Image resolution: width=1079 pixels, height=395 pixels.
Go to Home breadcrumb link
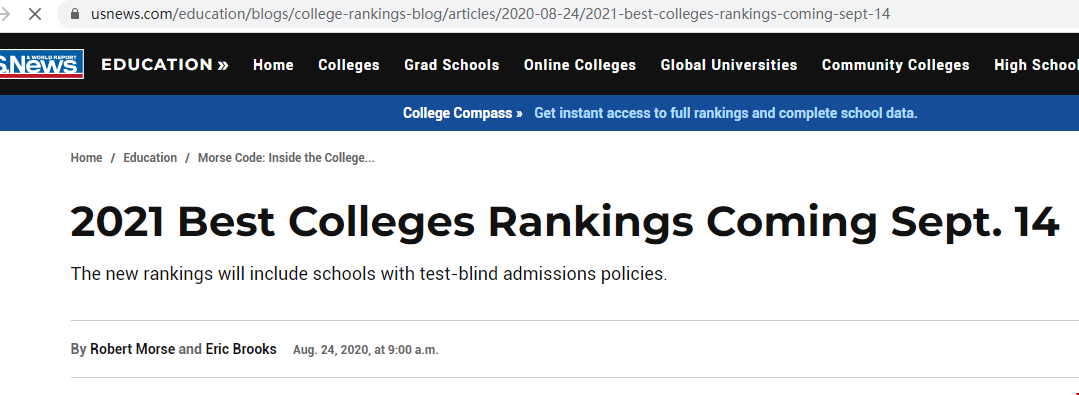86,158
